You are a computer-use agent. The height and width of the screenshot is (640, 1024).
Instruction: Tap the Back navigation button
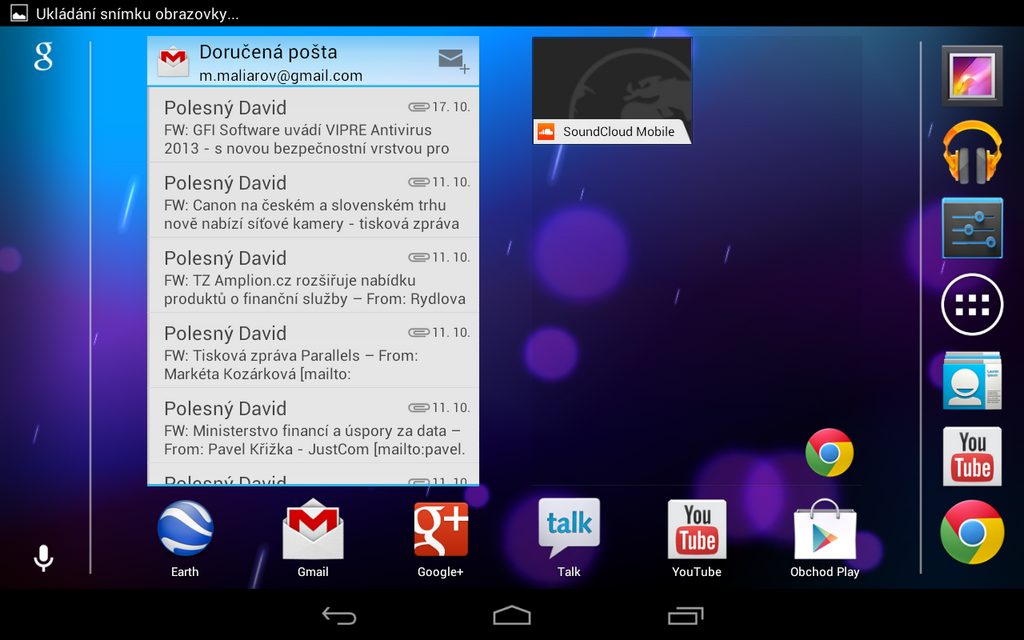pos(340,616)
